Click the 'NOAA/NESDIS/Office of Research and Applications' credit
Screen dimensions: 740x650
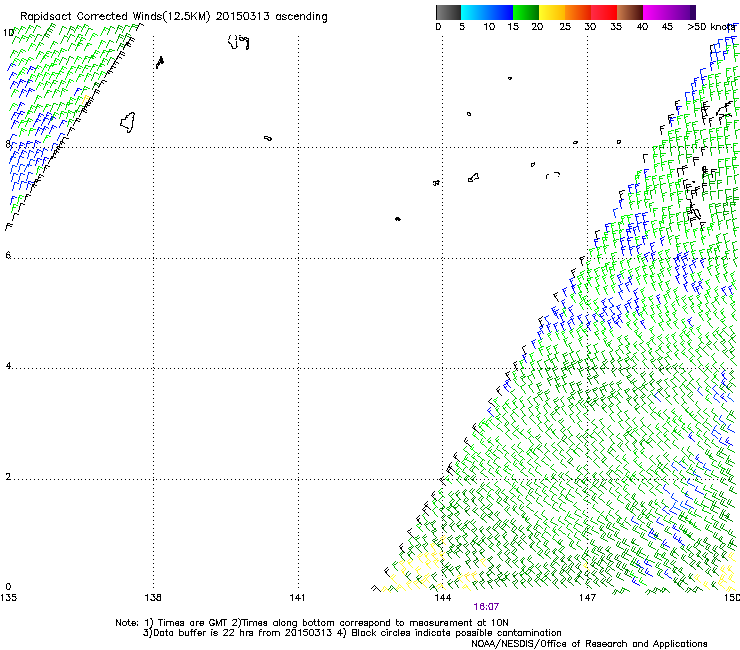[589, 644]
